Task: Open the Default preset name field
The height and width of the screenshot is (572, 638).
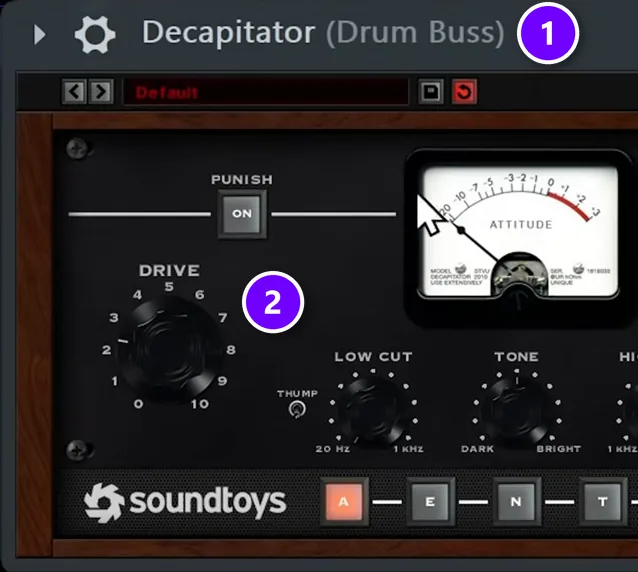Action: pos(266,92)
